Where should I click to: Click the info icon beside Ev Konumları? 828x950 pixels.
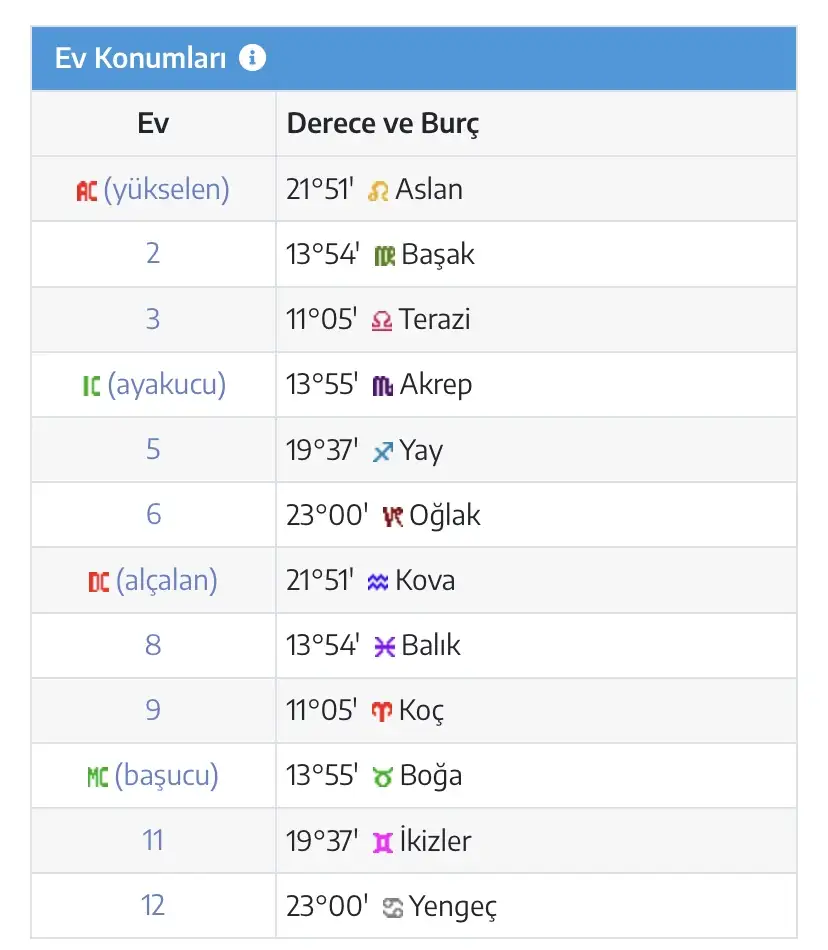click(x=253, y=58)
